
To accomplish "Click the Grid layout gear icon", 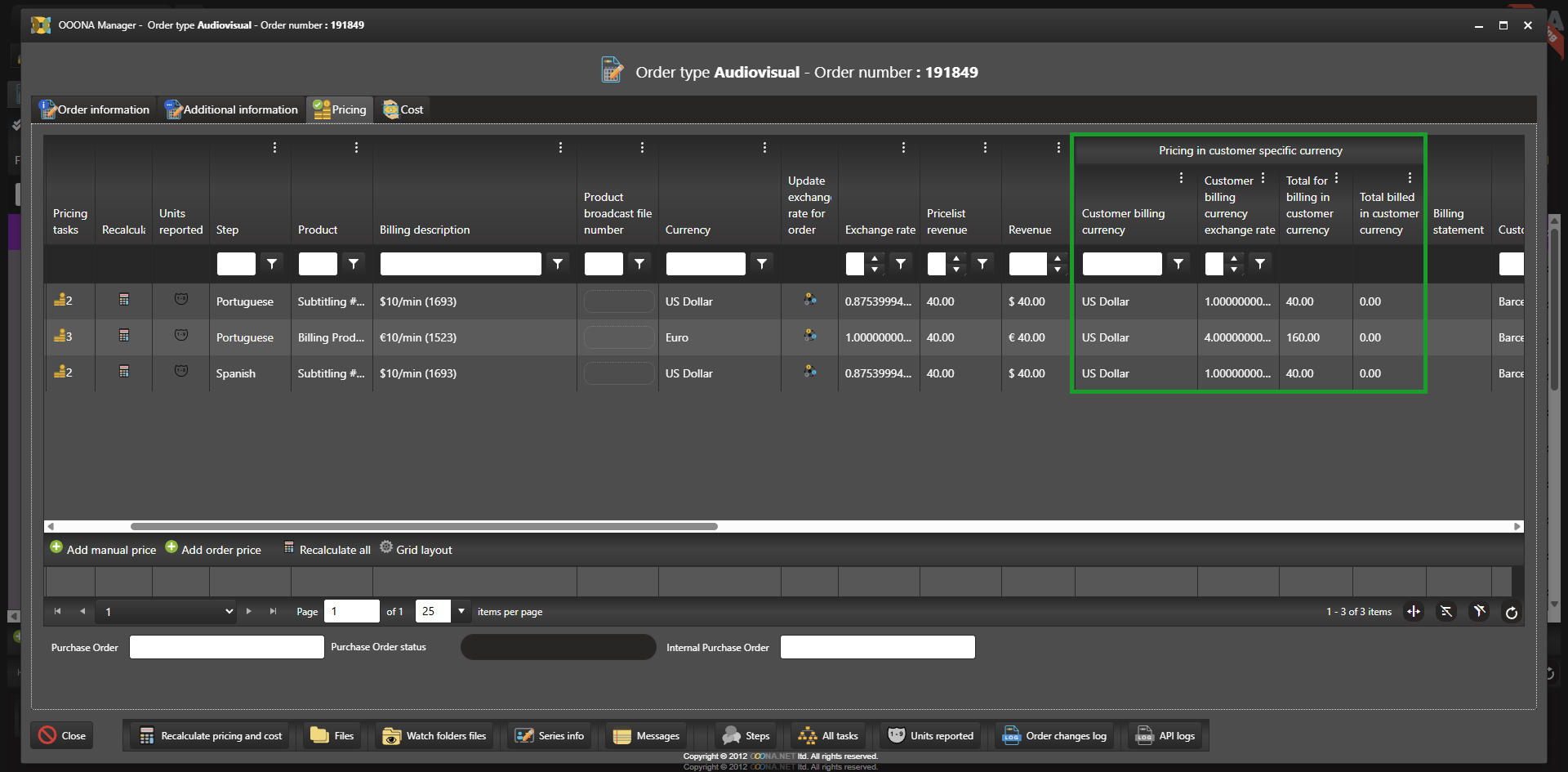I will tap(386, 547).
